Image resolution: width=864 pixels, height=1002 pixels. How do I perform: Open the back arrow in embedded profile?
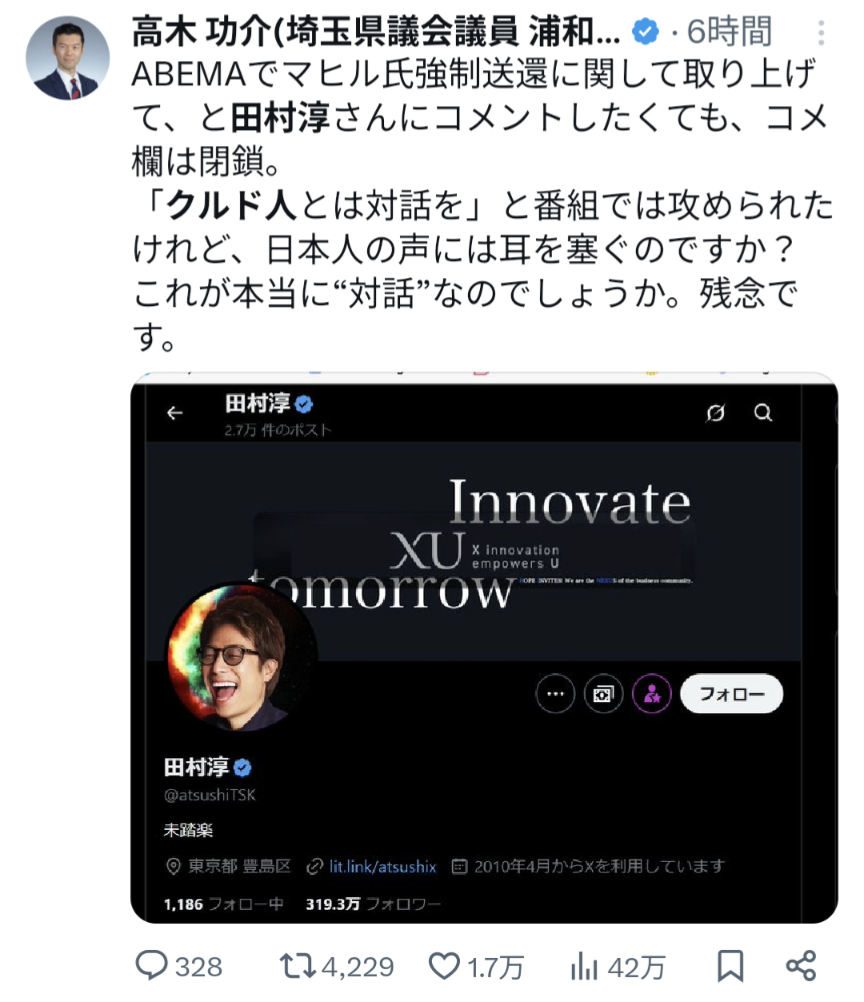pyautogui.click(x=174, y=413)
